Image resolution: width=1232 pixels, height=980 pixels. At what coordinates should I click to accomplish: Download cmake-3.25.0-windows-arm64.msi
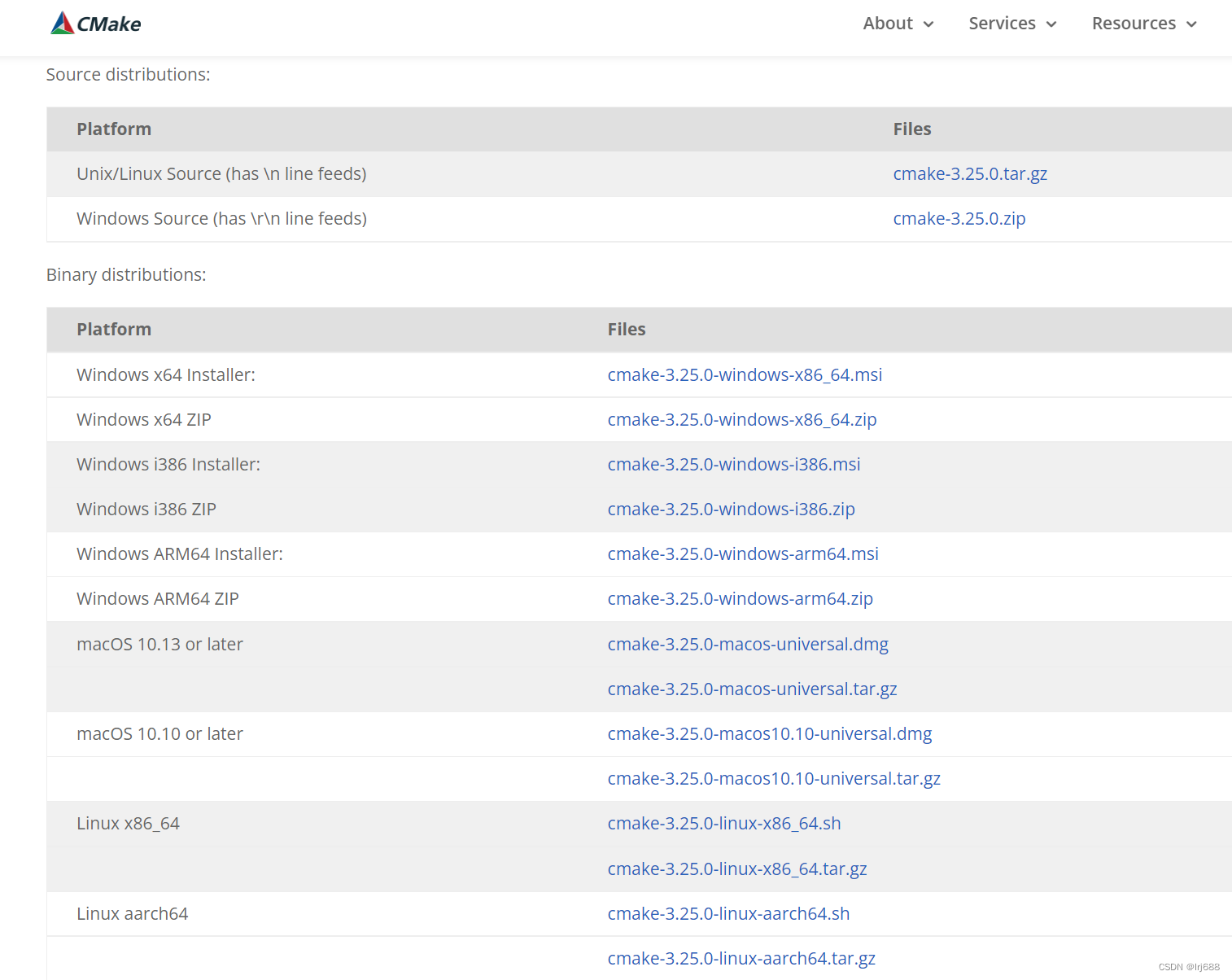click(x=743, y=553)
